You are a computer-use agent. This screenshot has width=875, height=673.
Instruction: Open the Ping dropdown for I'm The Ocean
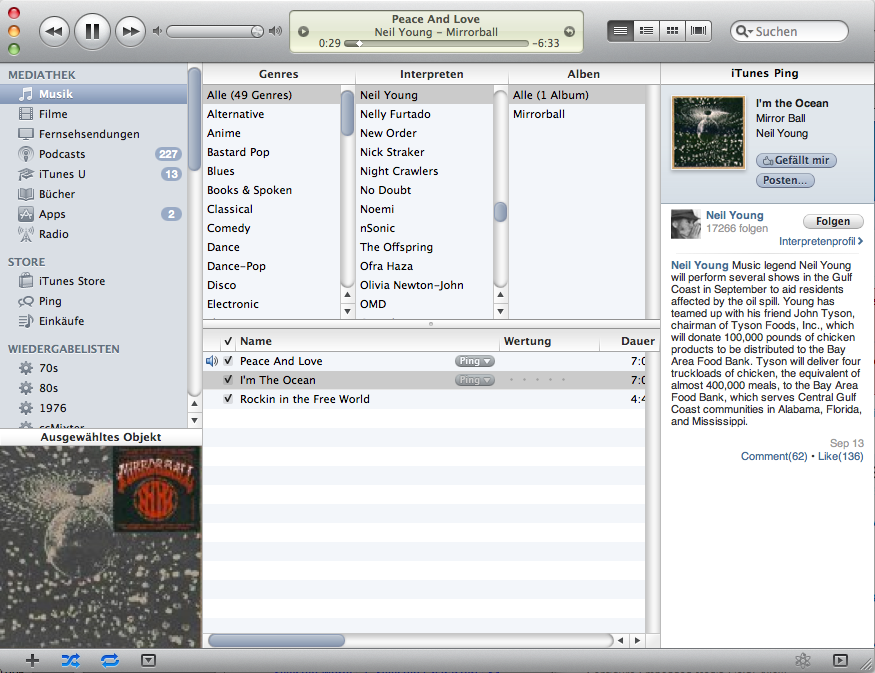point(475,380)
